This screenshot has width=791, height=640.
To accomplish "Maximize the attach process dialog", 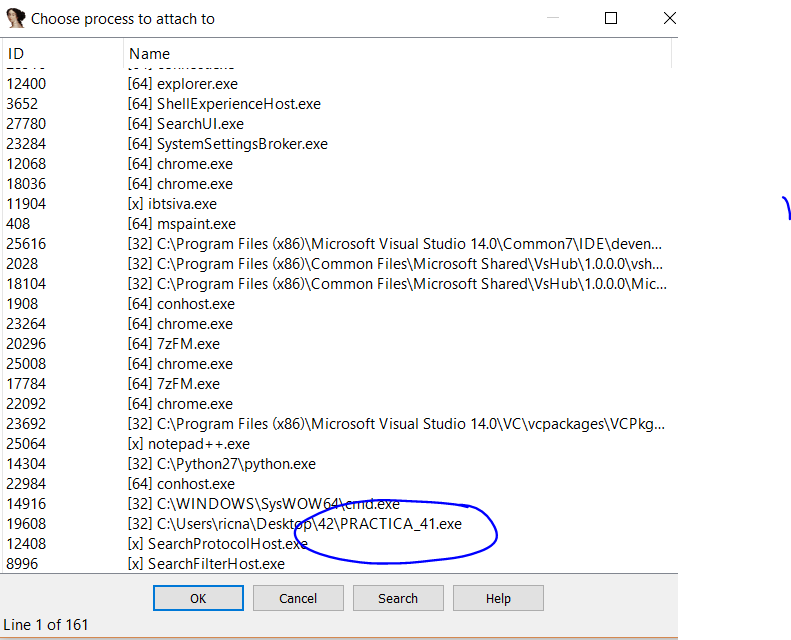I will [x=611, y=18].
